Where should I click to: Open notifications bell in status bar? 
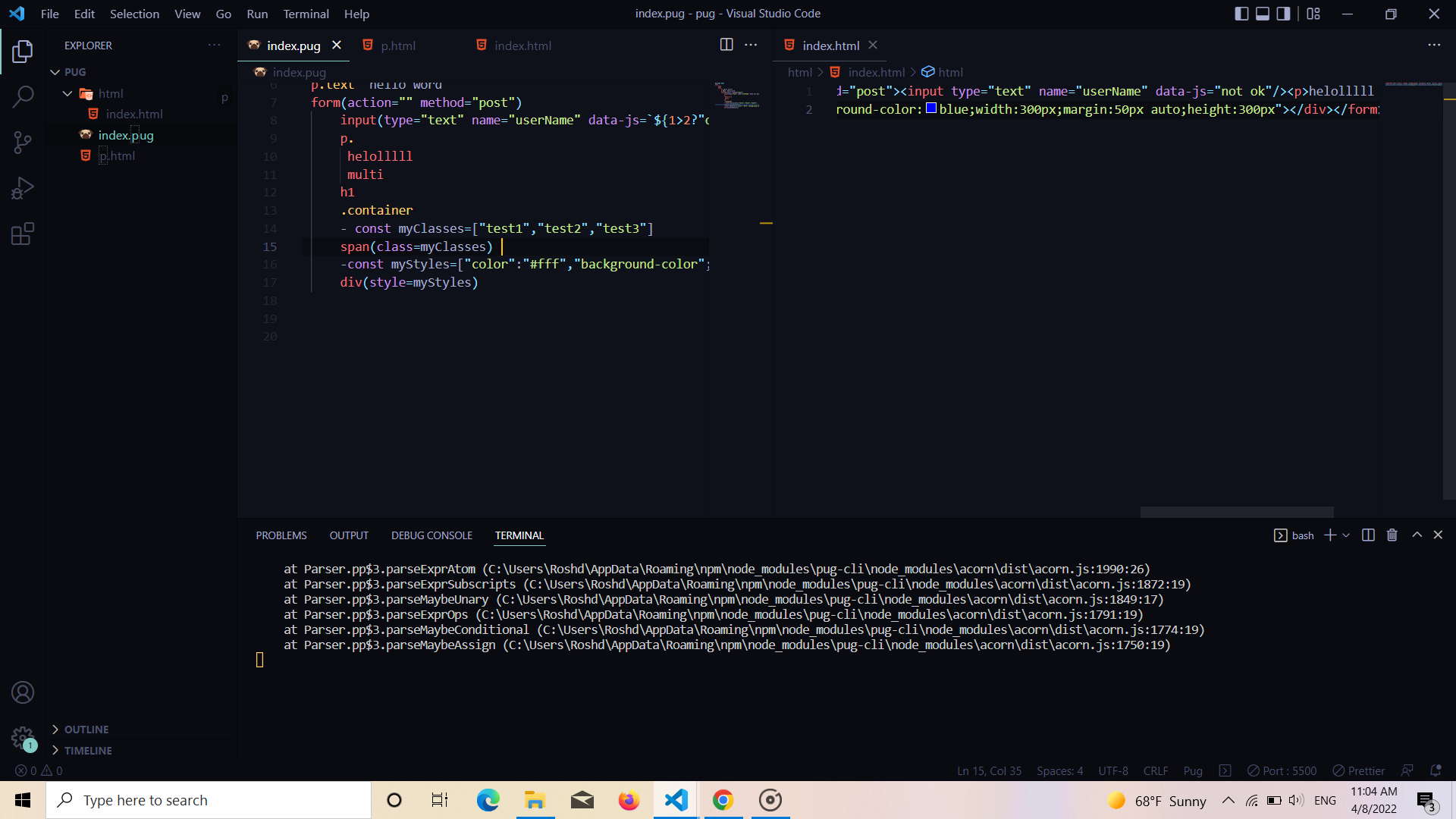[x=1436, y=770]
